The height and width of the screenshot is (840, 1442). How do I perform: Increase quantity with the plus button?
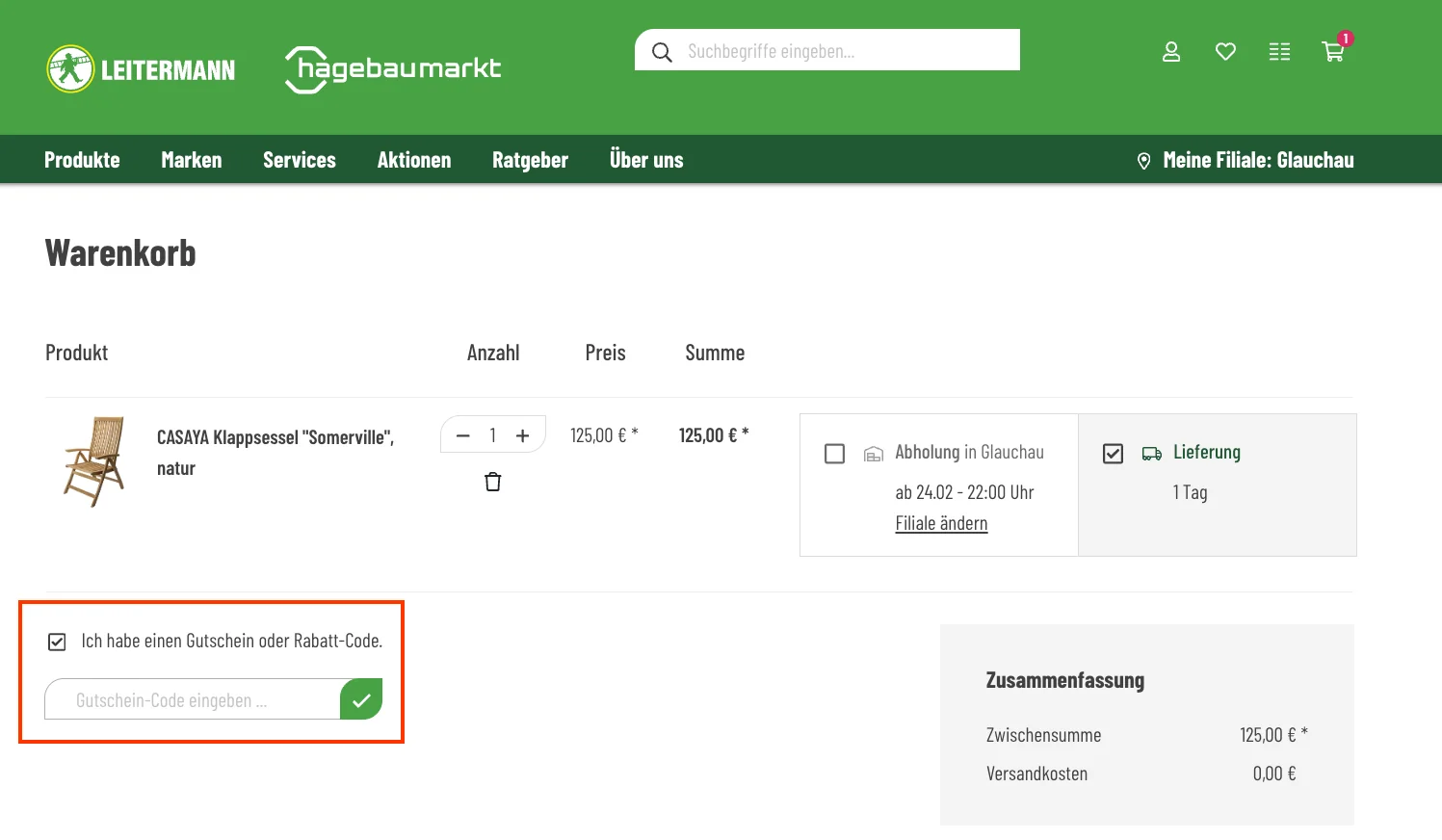(x=522, y=434)
